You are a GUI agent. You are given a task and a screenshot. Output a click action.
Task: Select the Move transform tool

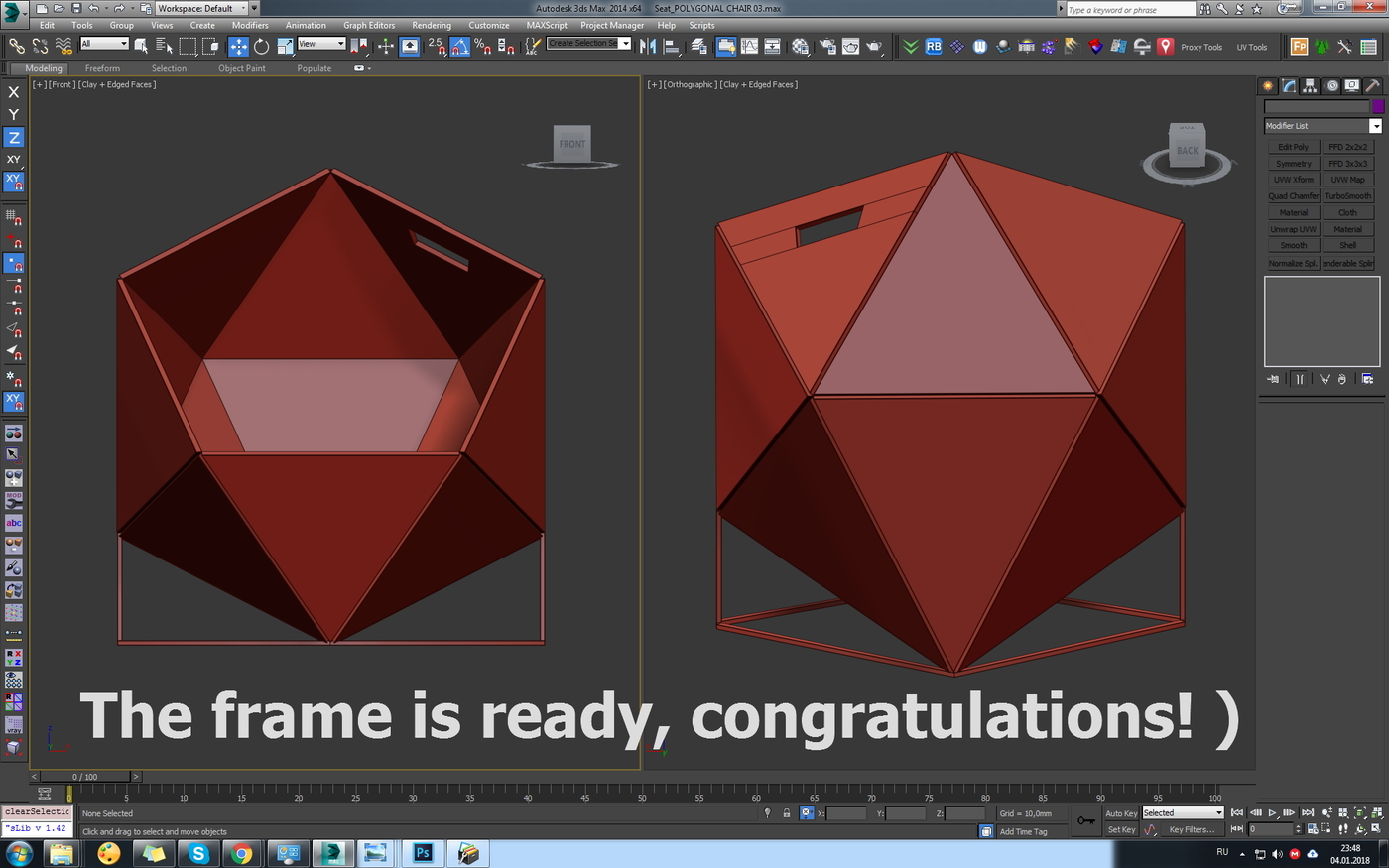239,46
